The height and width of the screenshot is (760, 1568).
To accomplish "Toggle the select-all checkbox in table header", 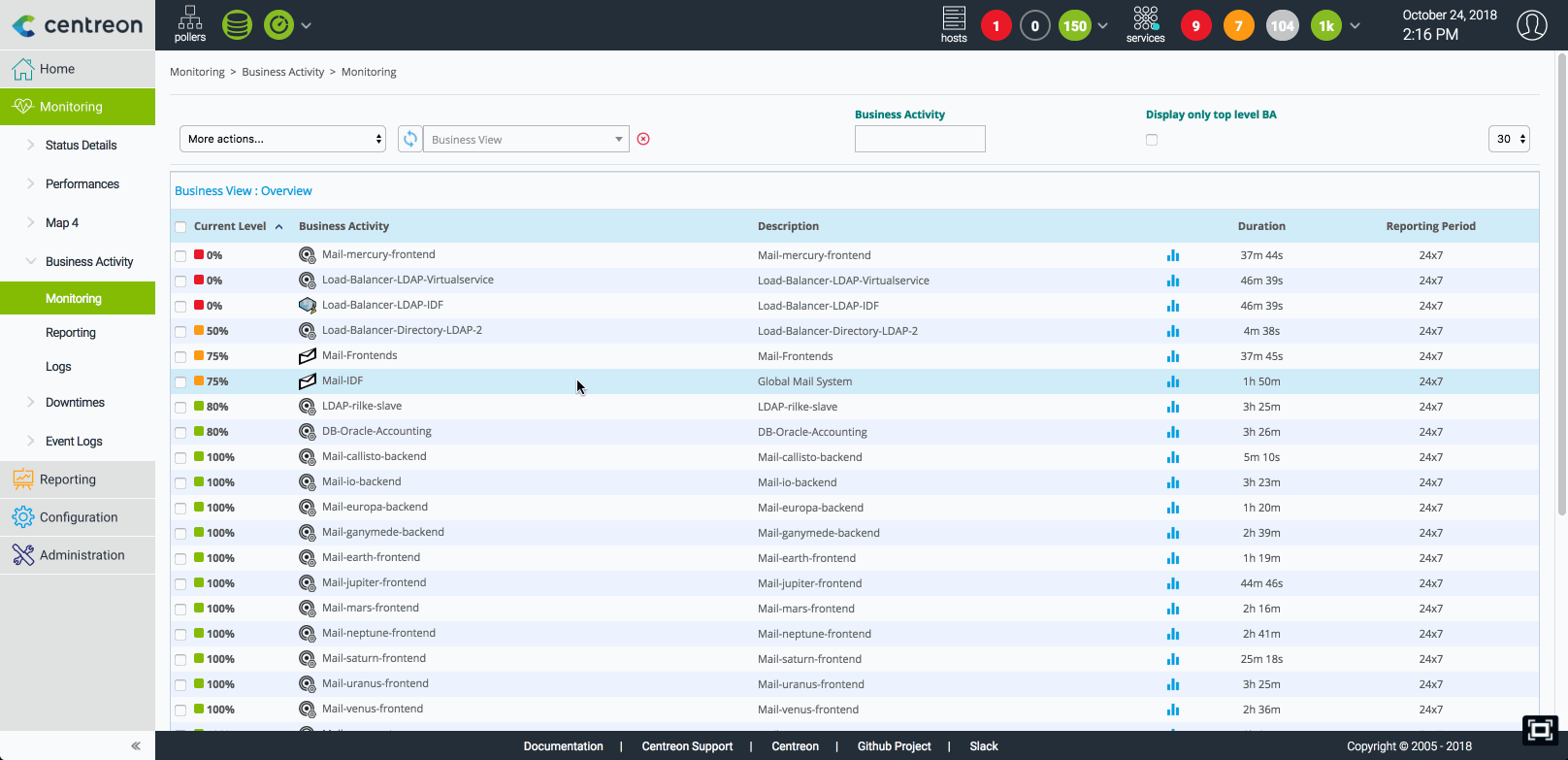I will click(x=180, y=227).
